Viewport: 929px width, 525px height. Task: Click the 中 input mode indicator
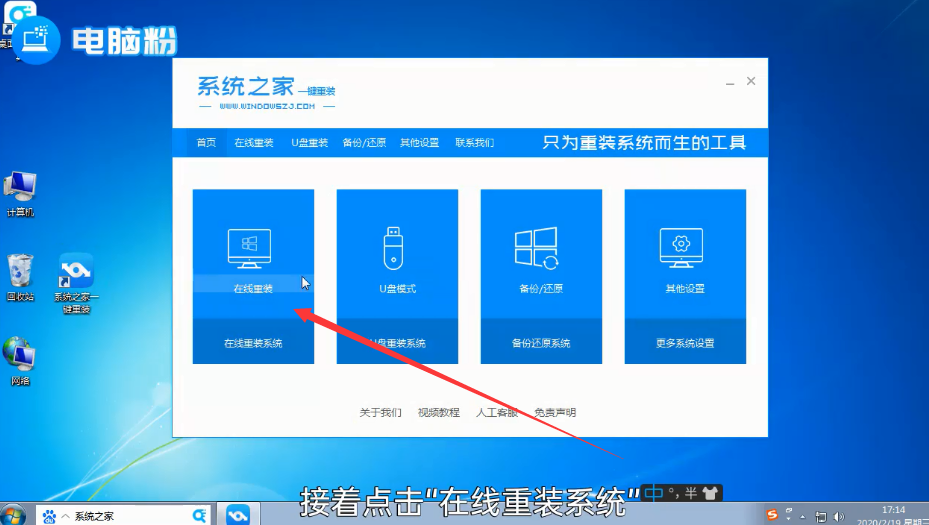click(x=653, y=492)
